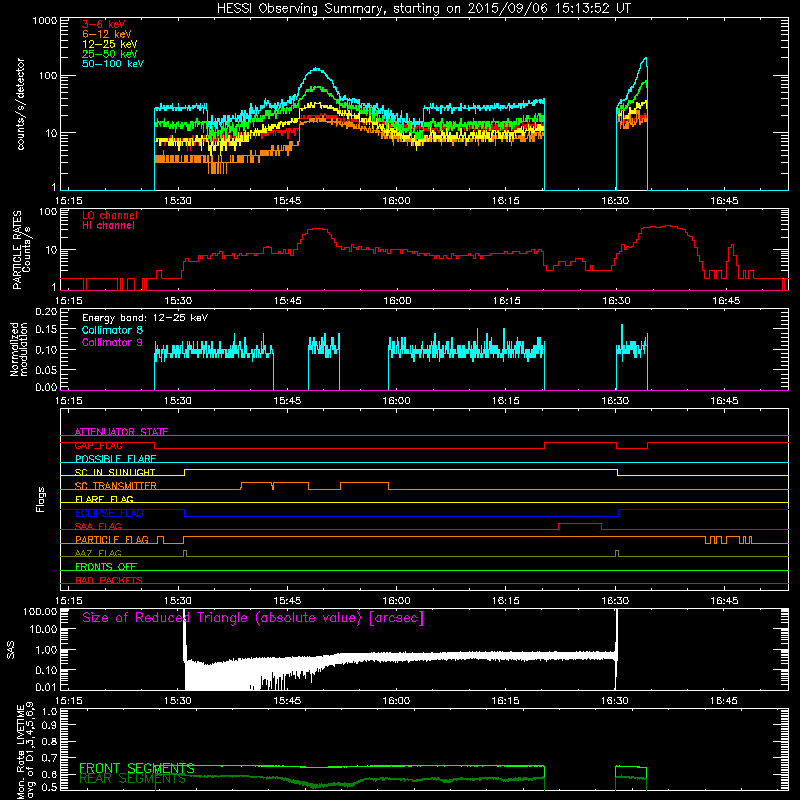800x800 pixels.
Task: Click the SC_TRANSMITTER flag label
Action: pyautogui.click(x=116, y=486)
